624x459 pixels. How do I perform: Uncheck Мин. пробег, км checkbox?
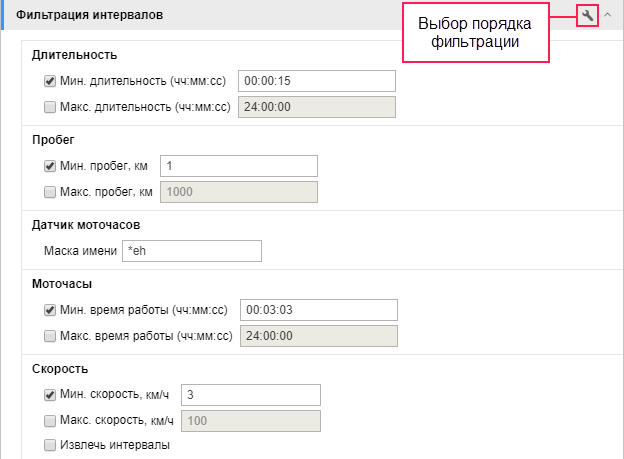click(x=50, y=166)
